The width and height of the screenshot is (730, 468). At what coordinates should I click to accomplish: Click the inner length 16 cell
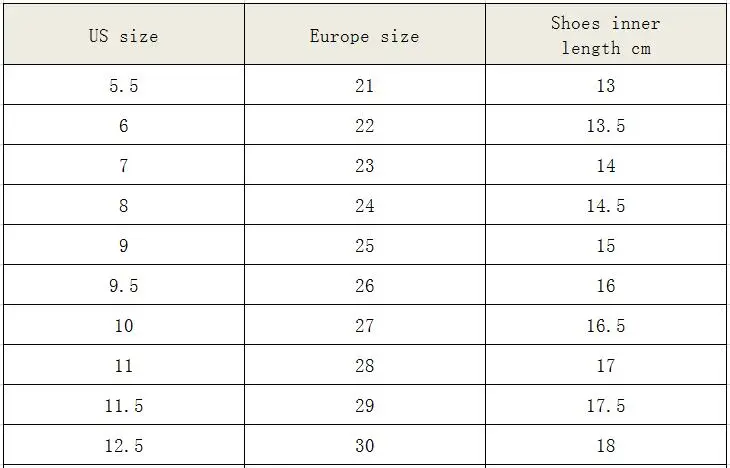(606, 285)
